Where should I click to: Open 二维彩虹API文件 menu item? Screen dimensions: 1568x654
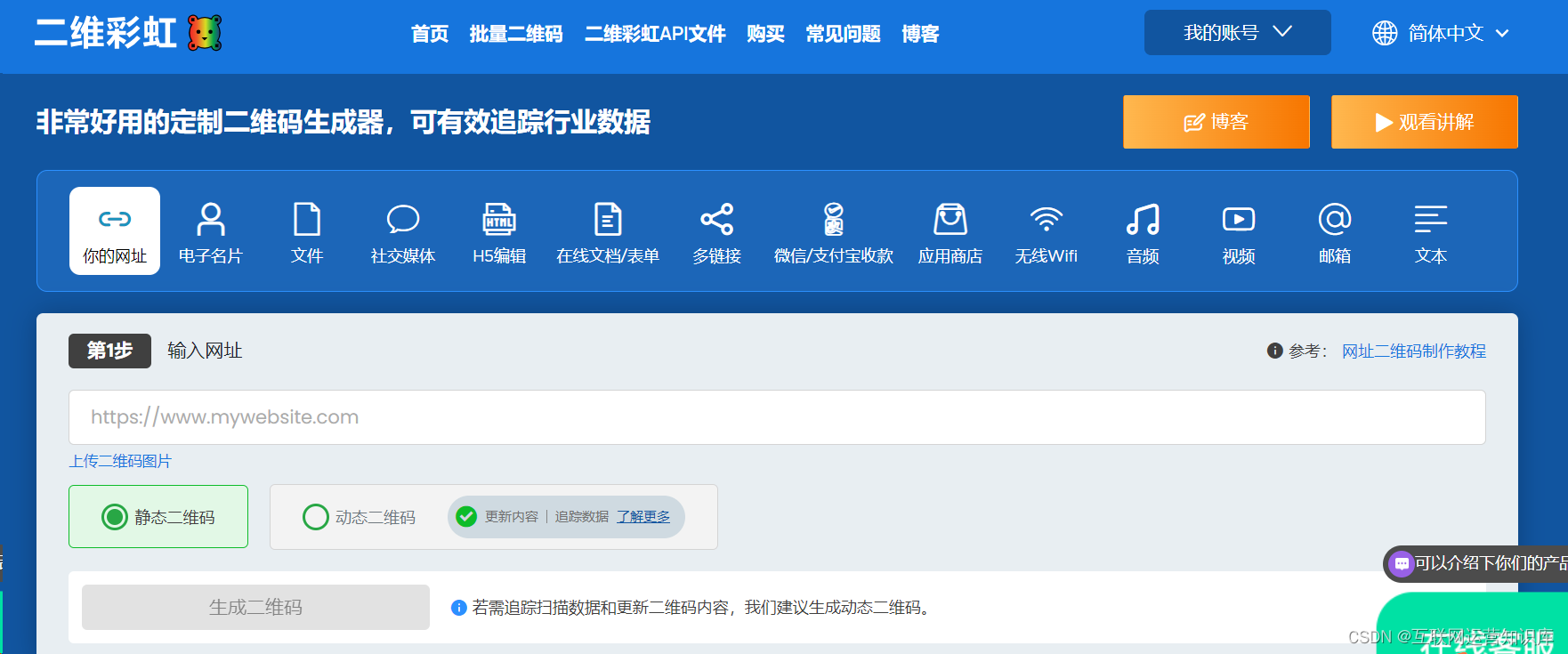click(x=655, y=34)
